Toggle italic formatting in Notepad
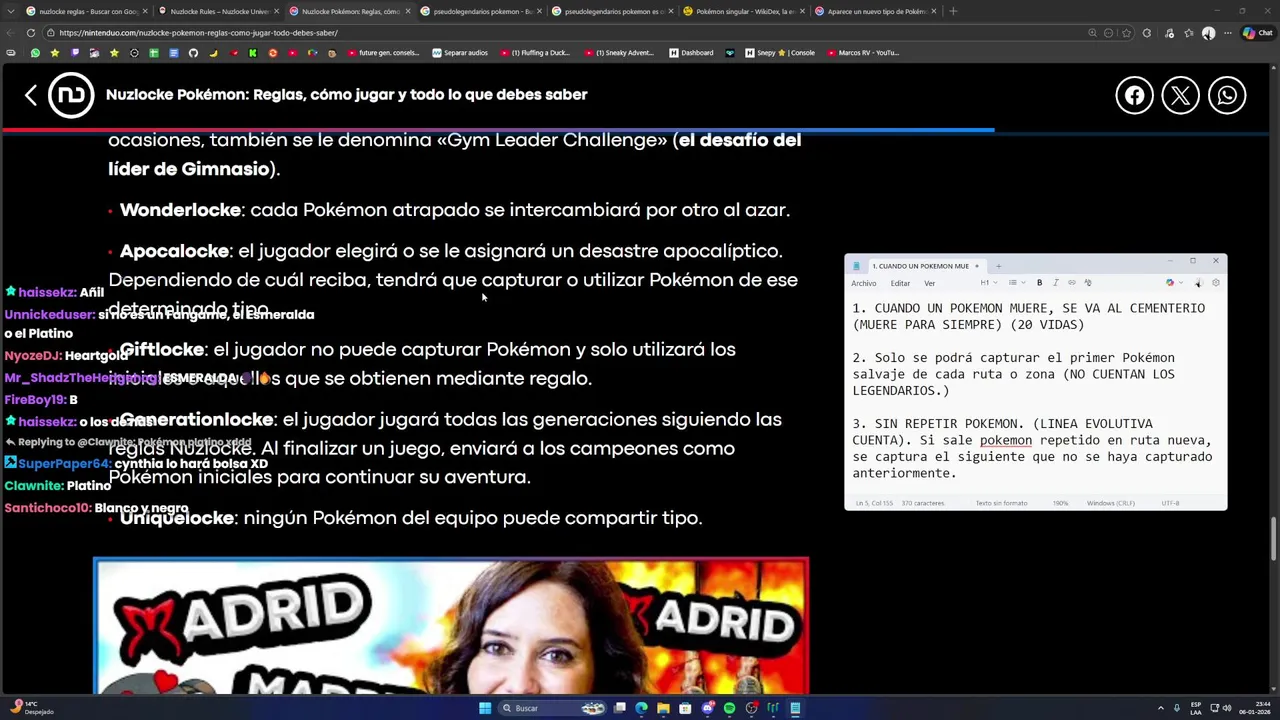This screenshot has height=720, width=1280. (x=1055, y=283)
